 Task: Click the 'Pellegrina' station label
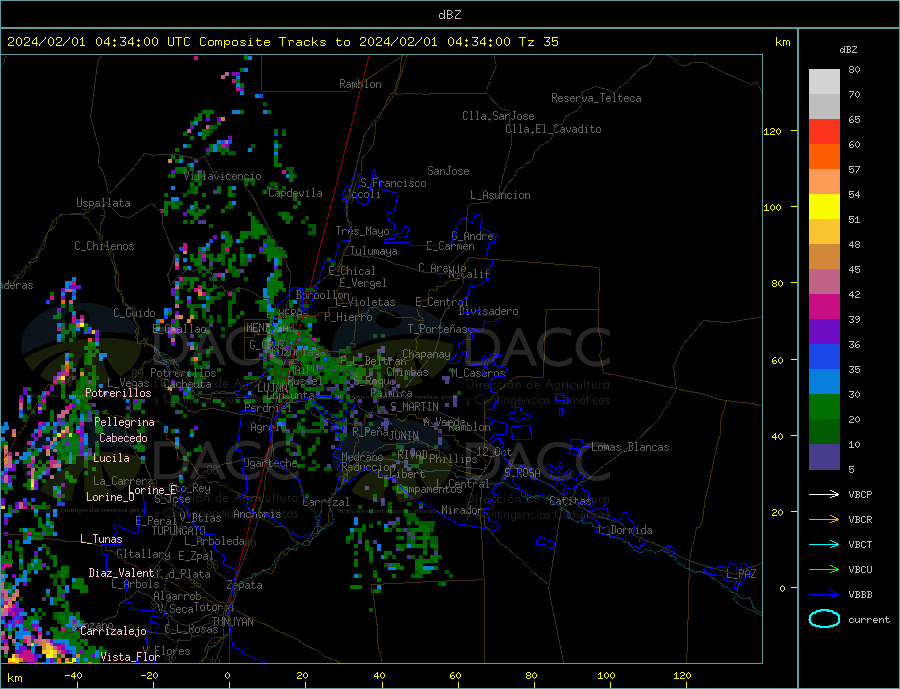click(x=125, y=422)
